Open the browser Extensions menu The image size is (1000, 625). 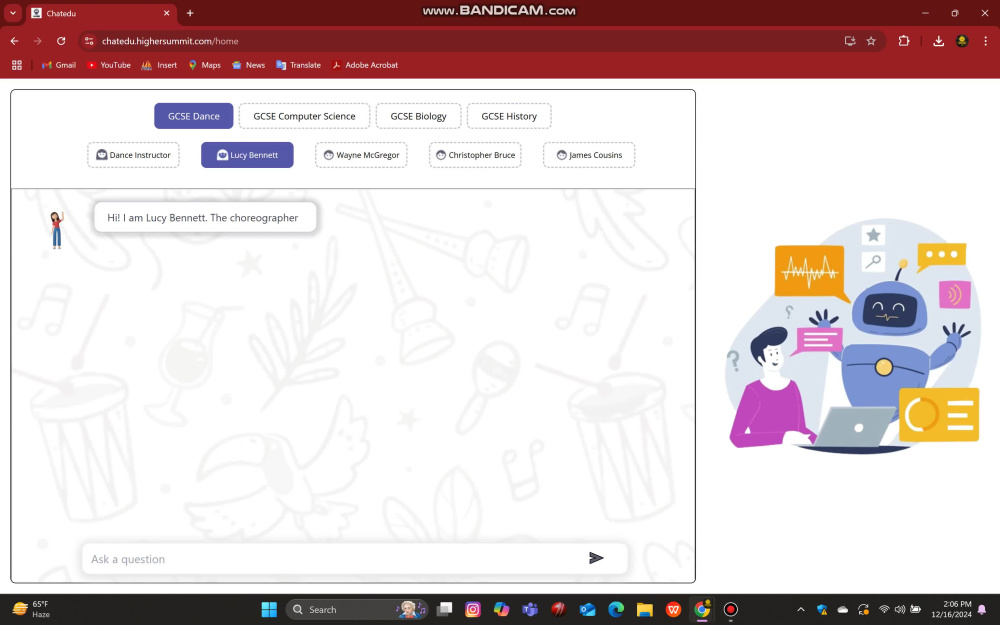tap(904, 41)
